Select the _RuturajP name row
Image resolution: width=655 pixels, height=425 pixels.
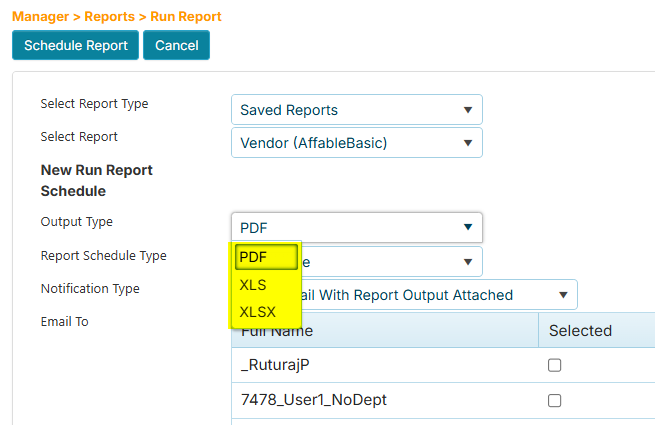coord(270,366)
